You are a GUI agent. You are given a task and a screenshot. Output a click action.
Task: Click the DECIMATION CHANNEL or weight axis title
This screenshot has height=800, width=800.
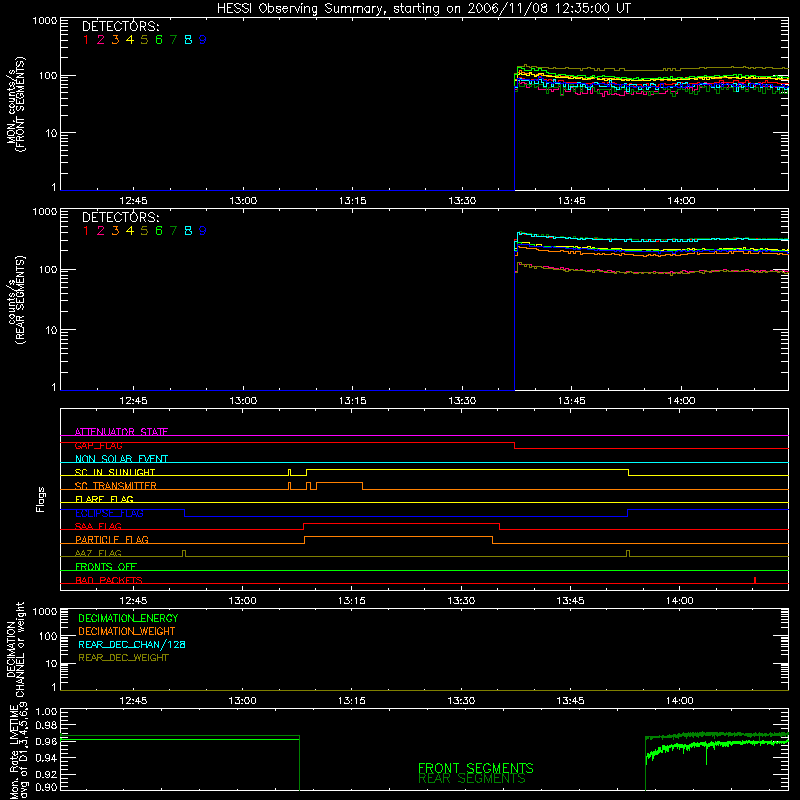[x=15, y=649]
